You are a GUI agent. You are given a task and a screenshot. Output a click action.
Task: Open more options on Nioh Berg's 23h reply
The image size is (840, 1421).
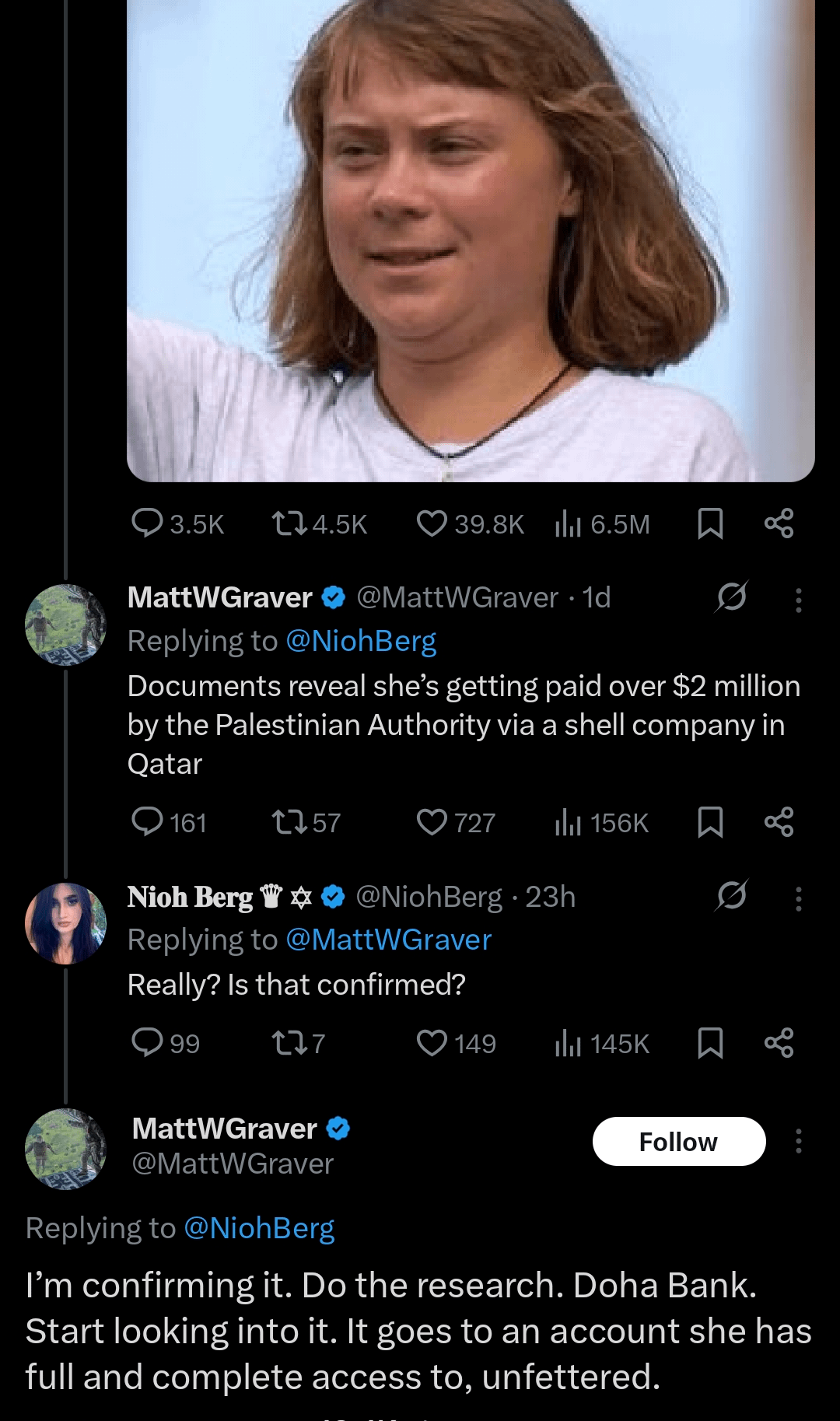pyautogui.click(x=798, y=898)
